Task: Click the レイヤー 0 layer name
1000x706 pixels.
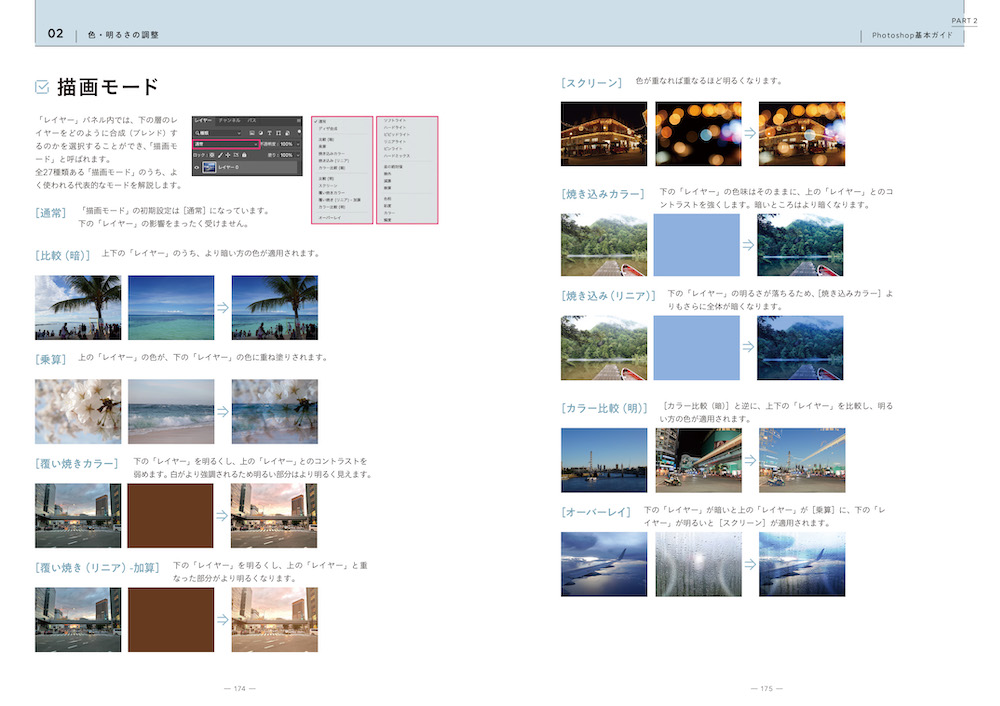Action: click(228, 167)
